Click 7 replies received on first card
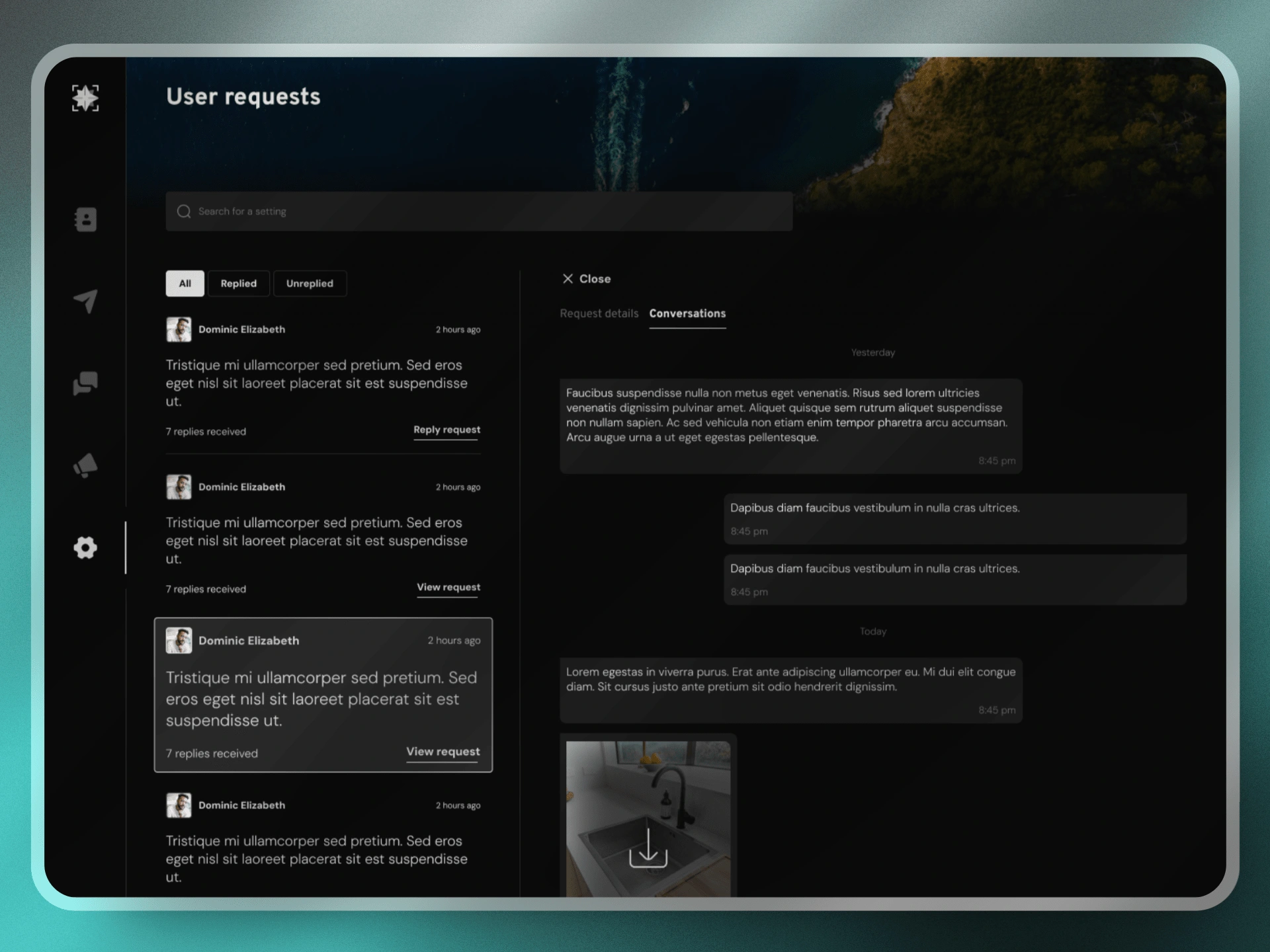 click(206, 432)
